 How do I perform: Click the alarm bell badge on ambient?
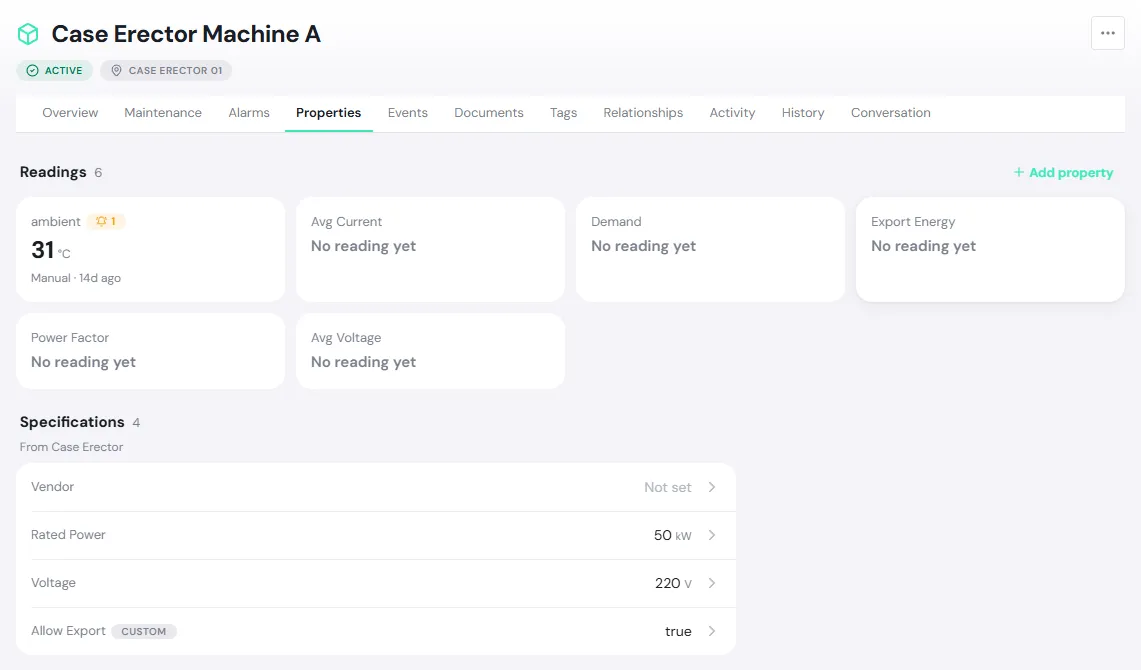[x=106, y=221]
